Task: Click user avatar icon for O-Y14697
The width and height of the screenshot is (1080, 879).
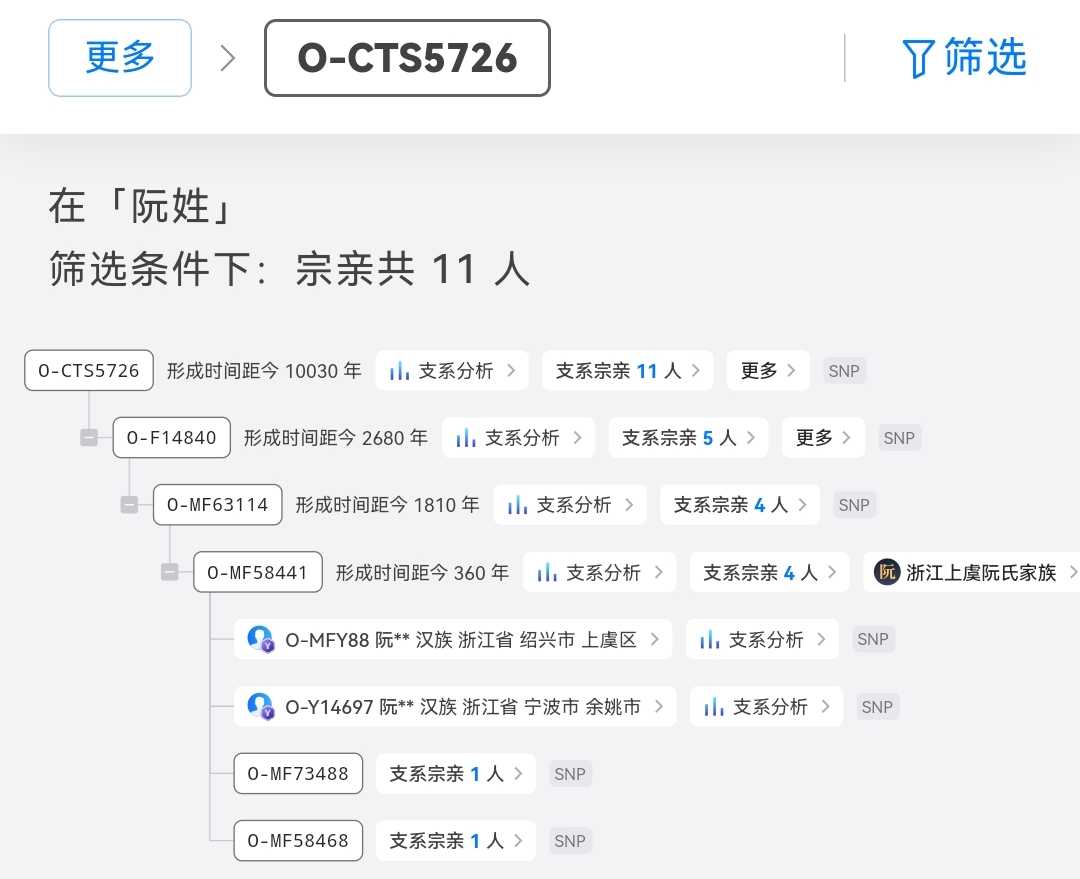Action: pos(260,706)
